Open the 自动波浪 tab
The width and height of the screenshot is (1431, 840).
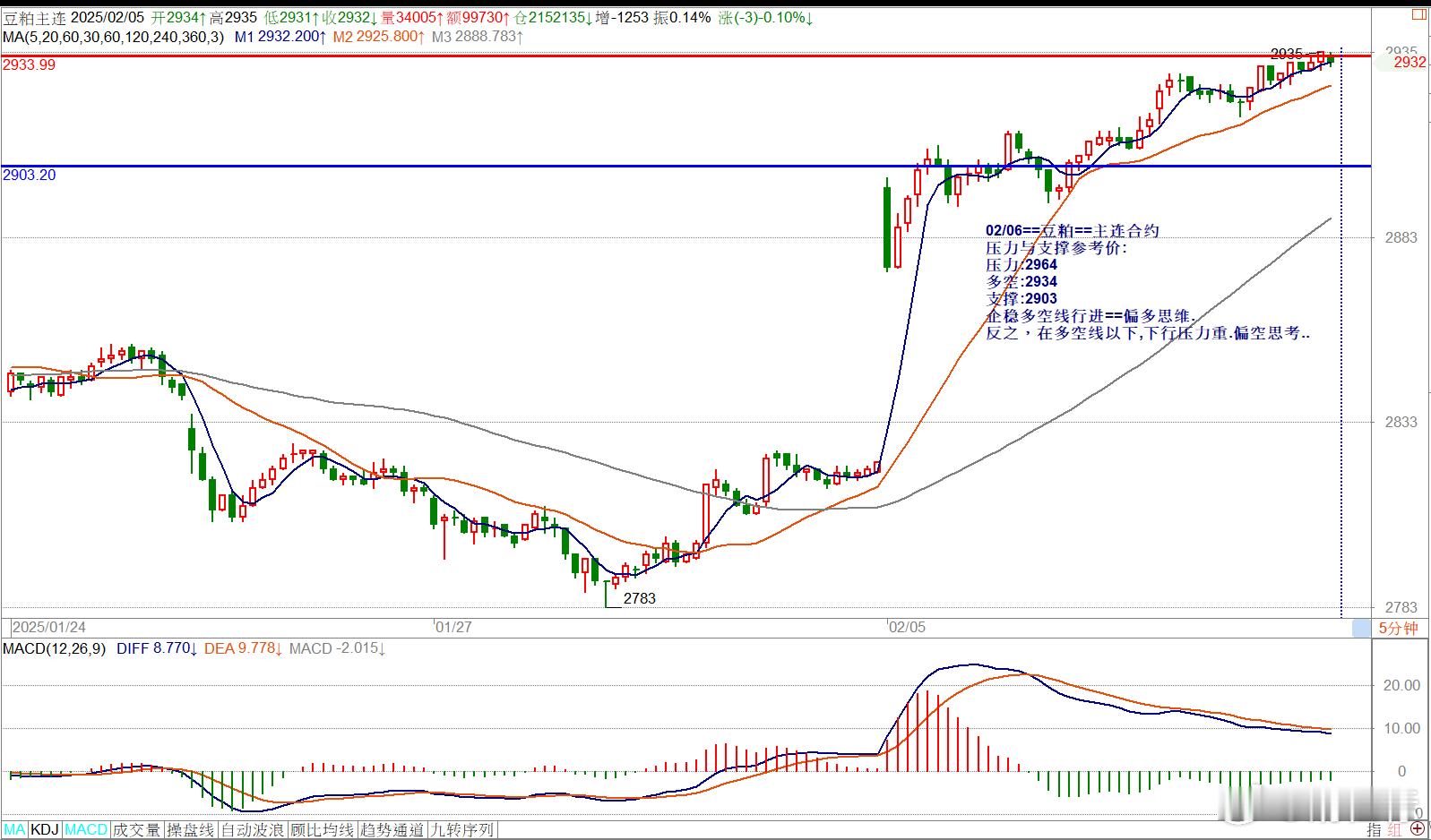(253, 830)
